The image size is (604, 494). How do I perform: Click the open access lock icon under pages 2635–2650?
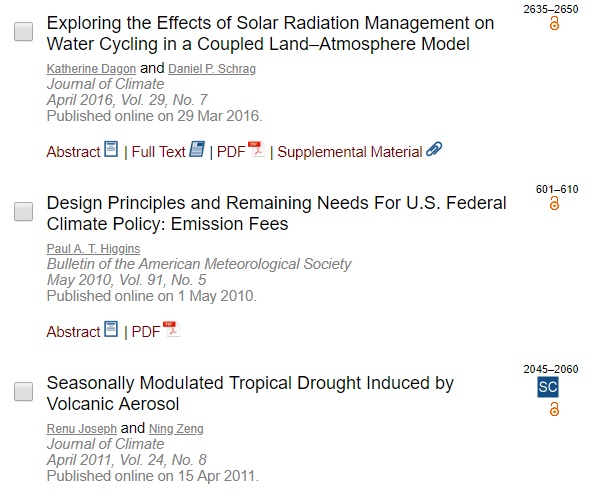tap(554, 24)
